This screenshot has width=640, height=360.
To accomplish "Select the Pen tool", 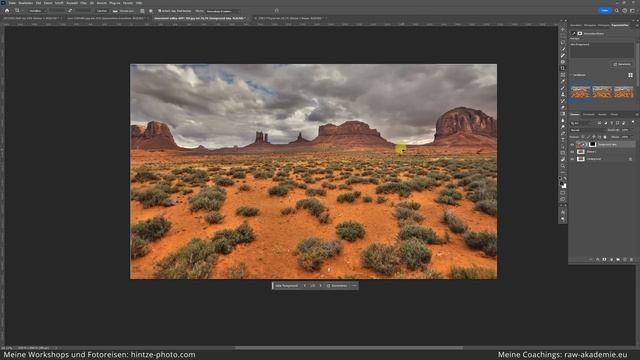I will tap(563, 133).
